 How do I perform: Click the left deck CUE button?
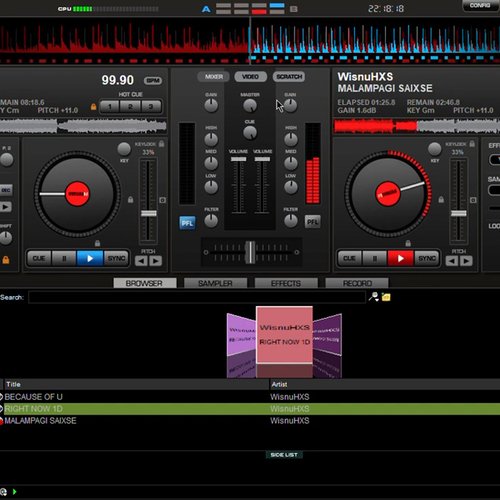tap(39, 258)
